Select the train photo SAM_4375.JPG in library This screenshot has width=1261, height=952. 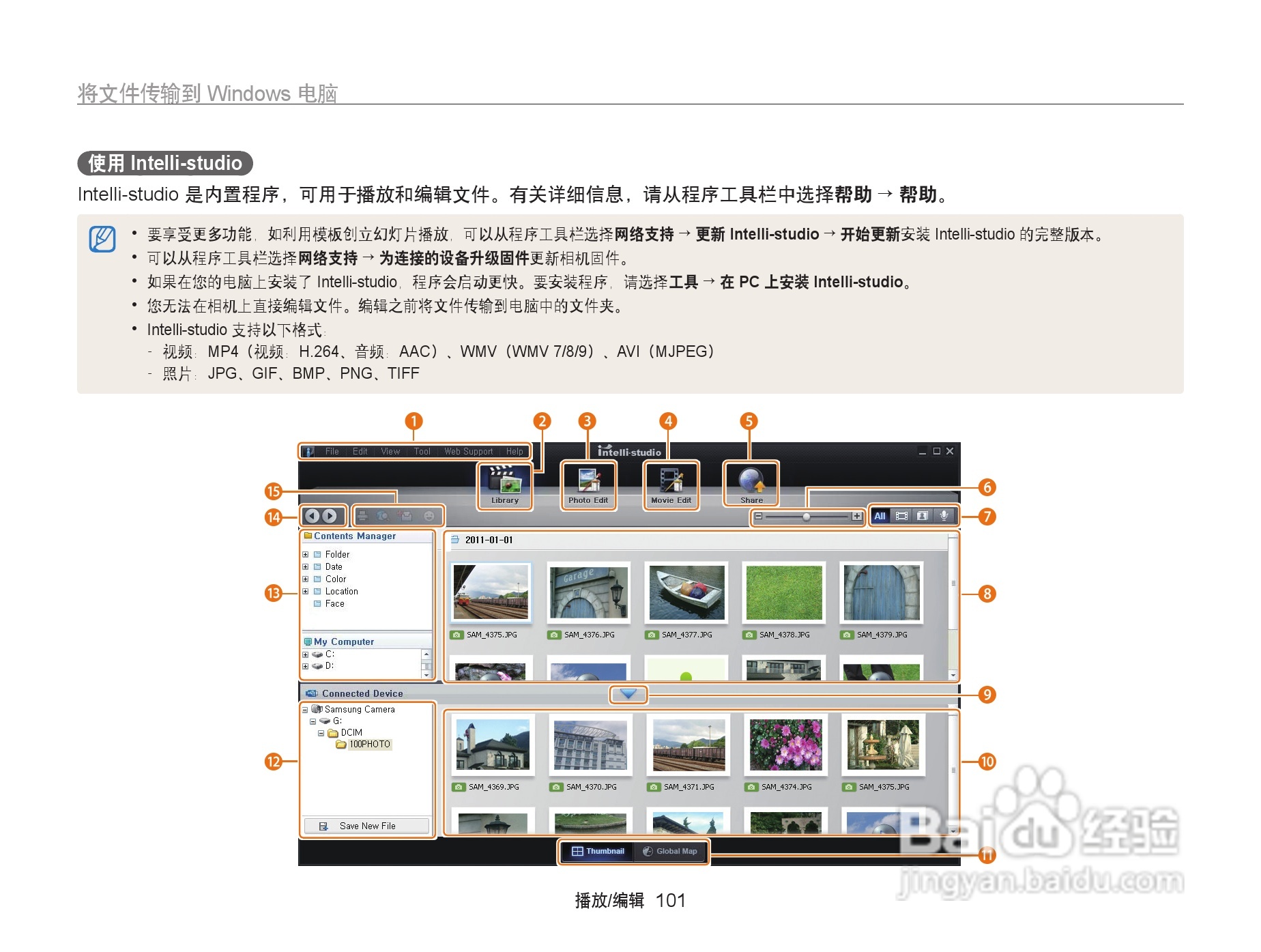point(491,592)
